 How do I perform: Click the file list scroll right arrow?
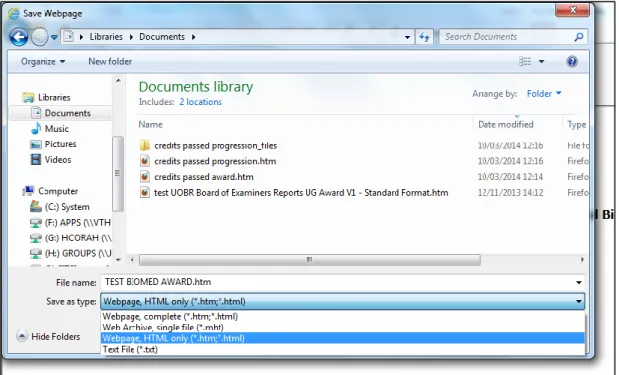582,260
